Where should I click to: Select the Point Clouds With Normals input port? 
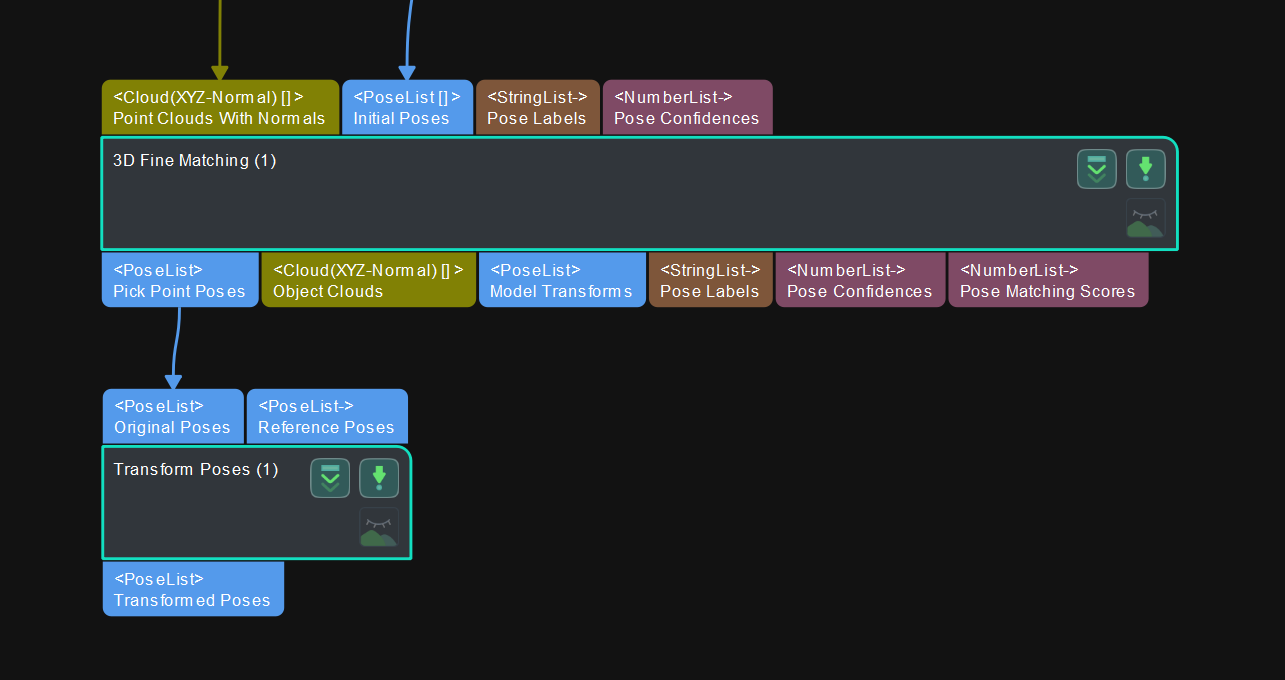220,107
